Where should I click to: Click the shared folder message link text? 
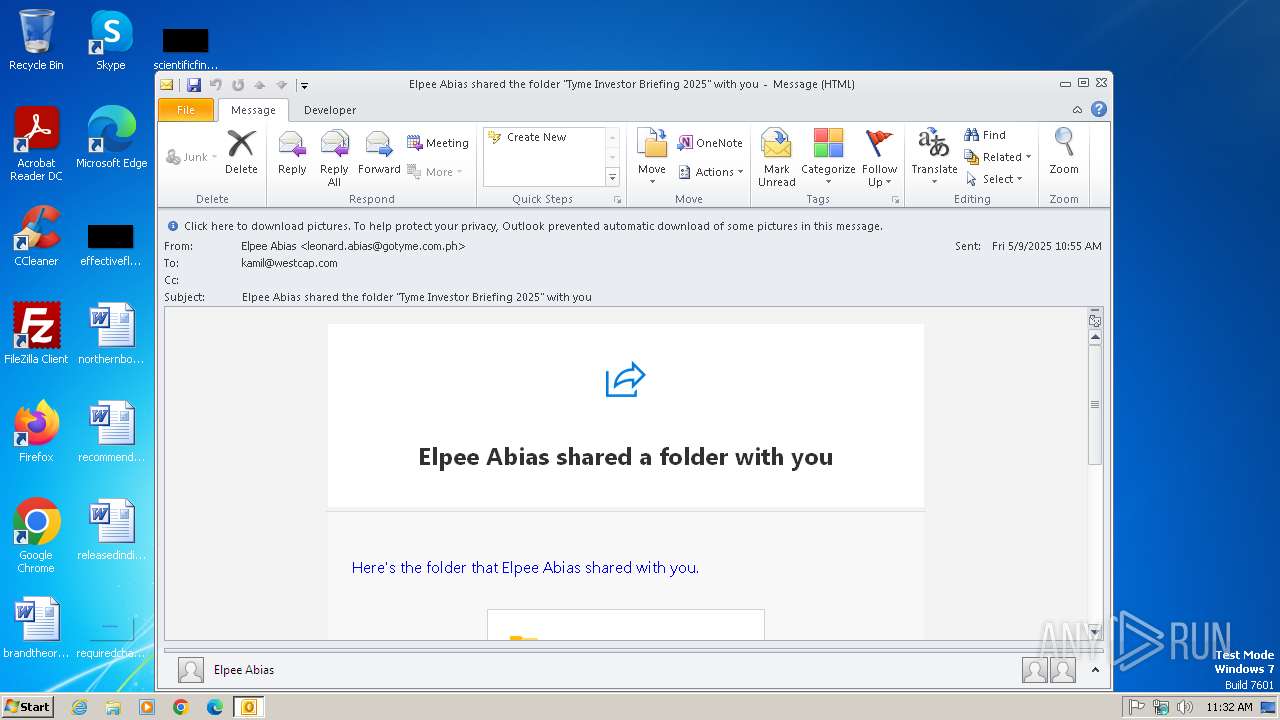[x=525, y=567]
